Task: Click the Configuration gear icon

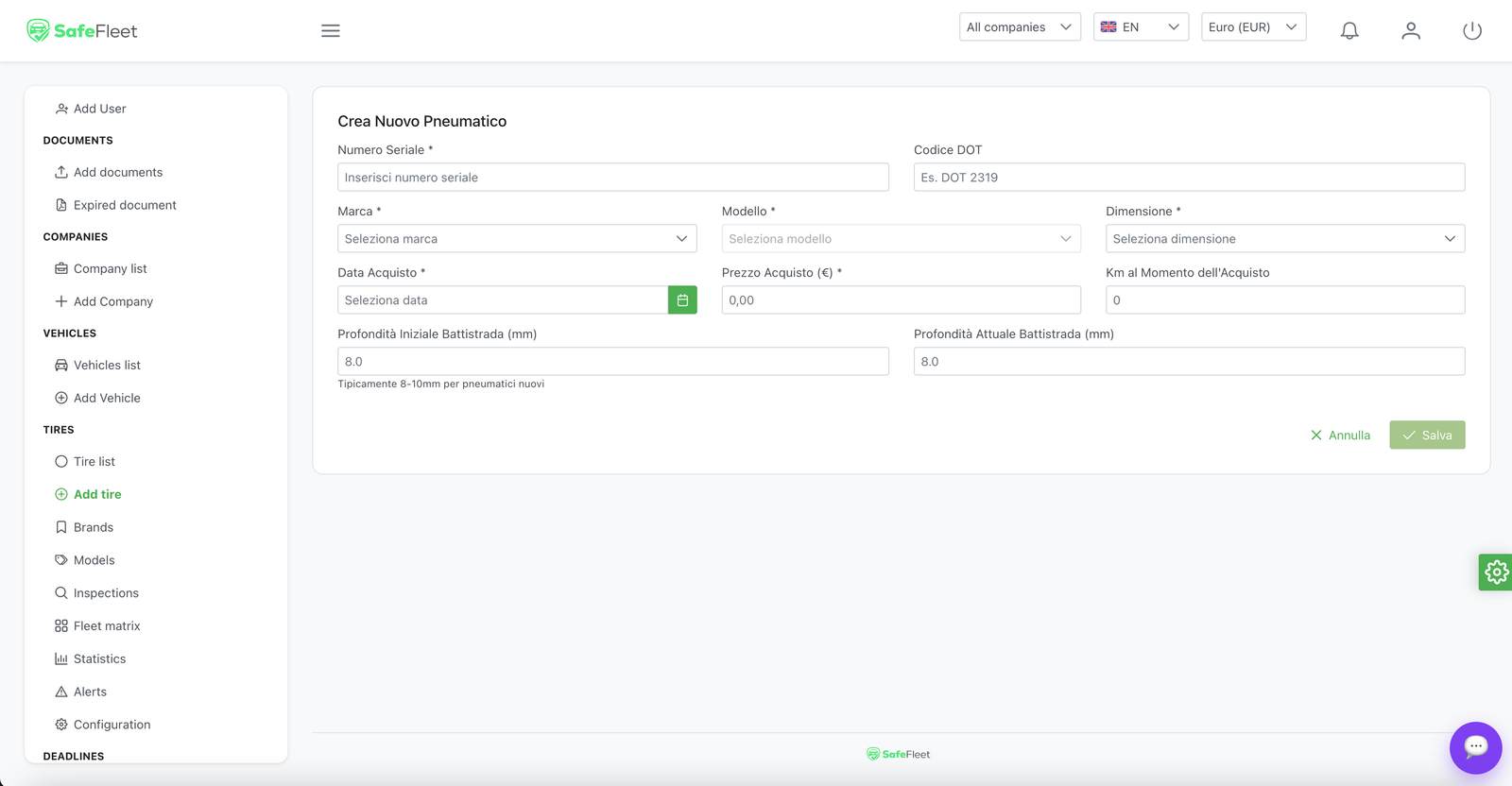Action: click(x=61, y=725)
